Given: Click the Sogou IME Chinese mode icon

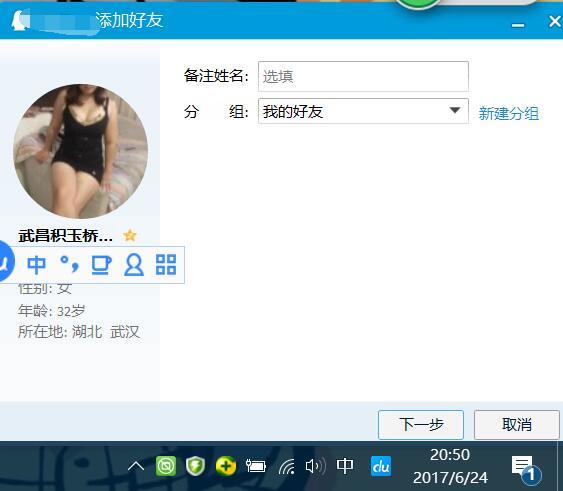Looking at the screenshot, I should (37, 265).
